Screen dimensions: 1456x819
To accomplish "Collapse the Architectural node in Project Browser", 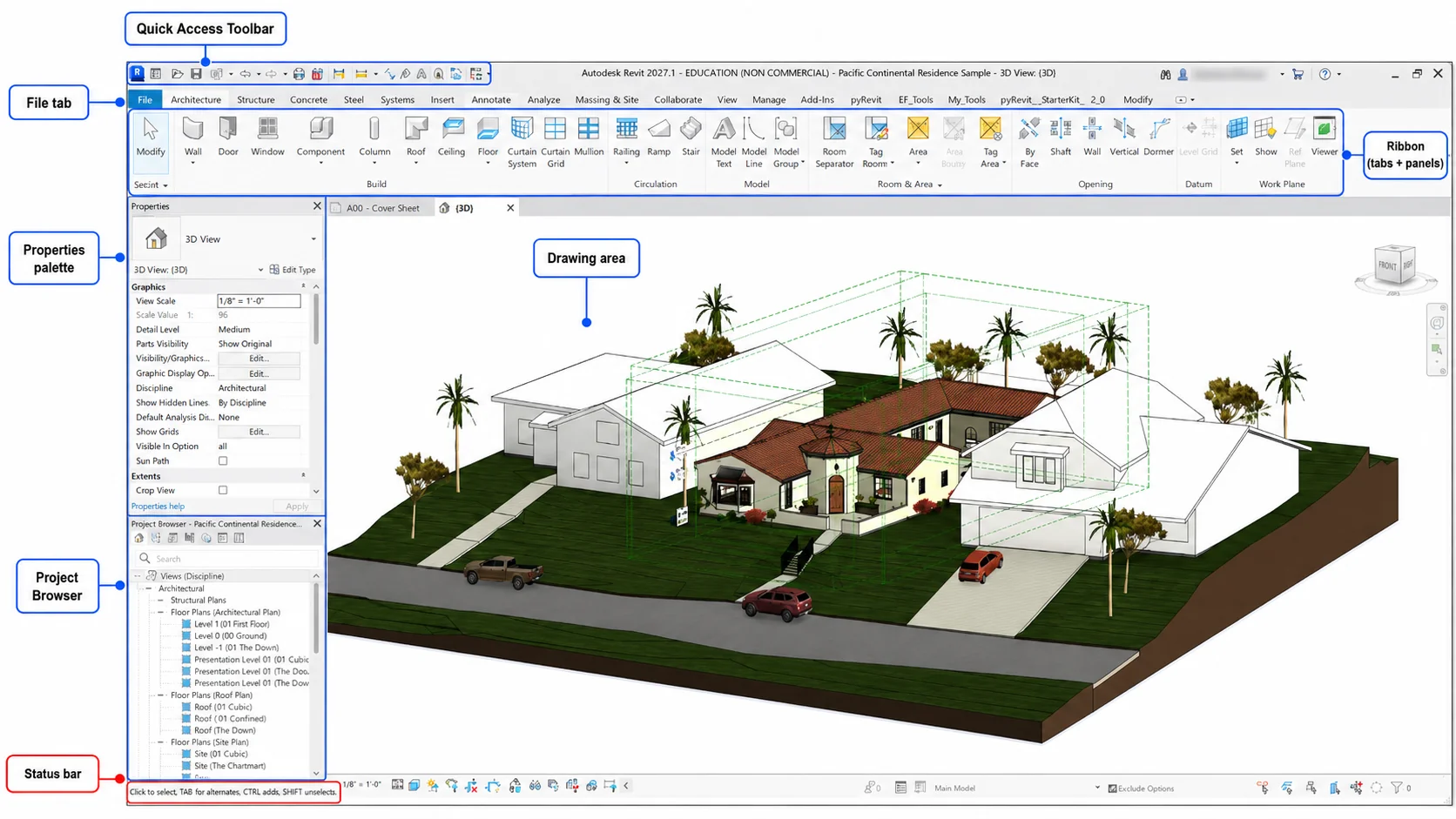I will pyautogui.click(x=149, y=589).
